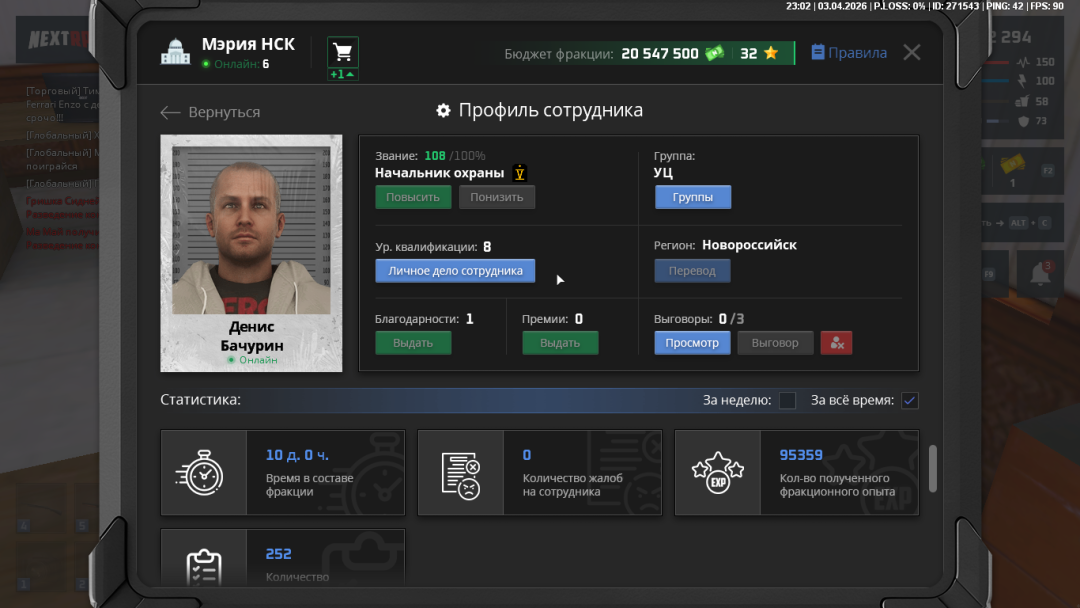Click the gold star points icon

[770, 54]
